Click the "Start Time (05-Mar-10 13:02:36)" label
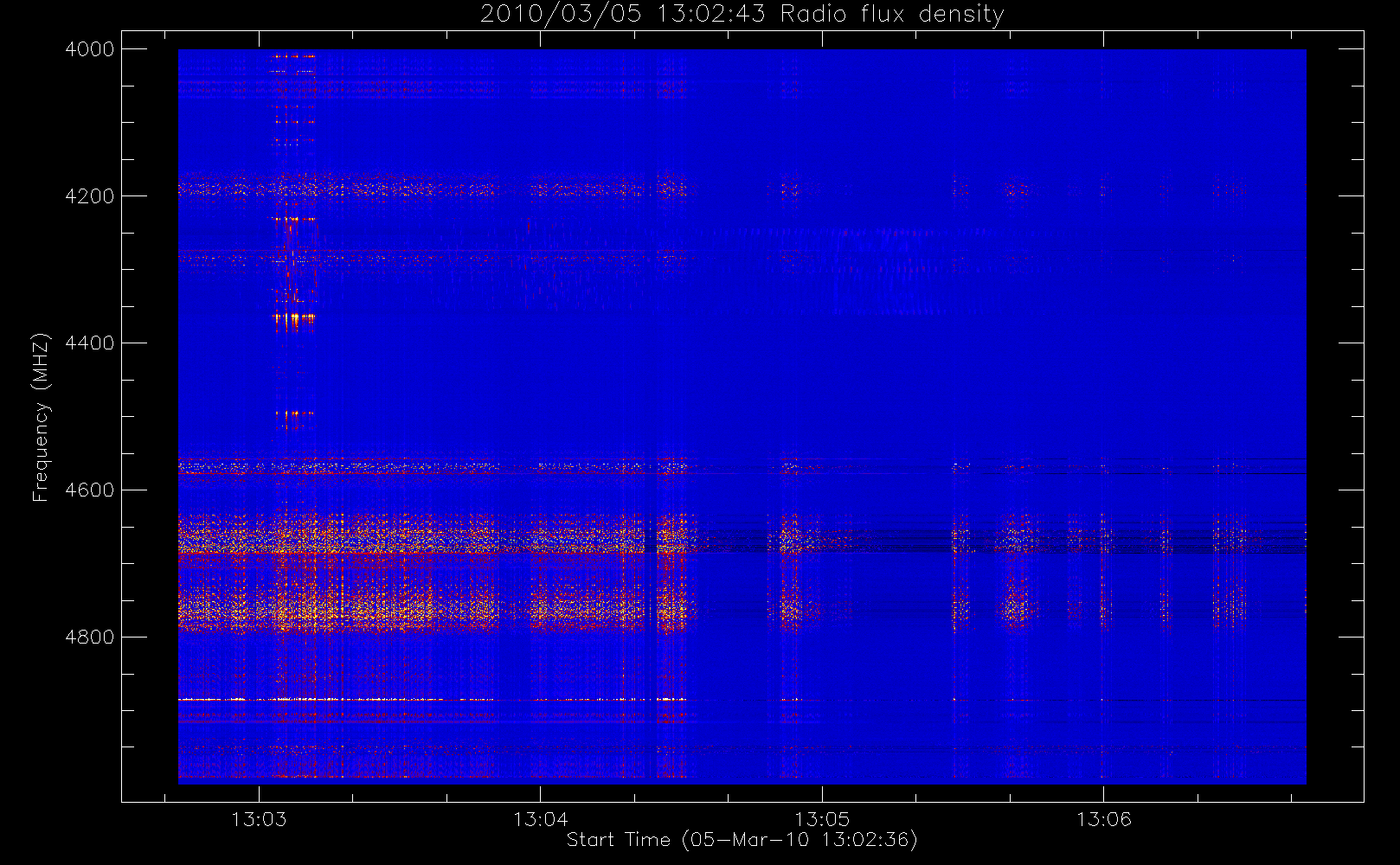Image resolution: width=1400 pixels, height=865 pixels. tap(742, 840)
